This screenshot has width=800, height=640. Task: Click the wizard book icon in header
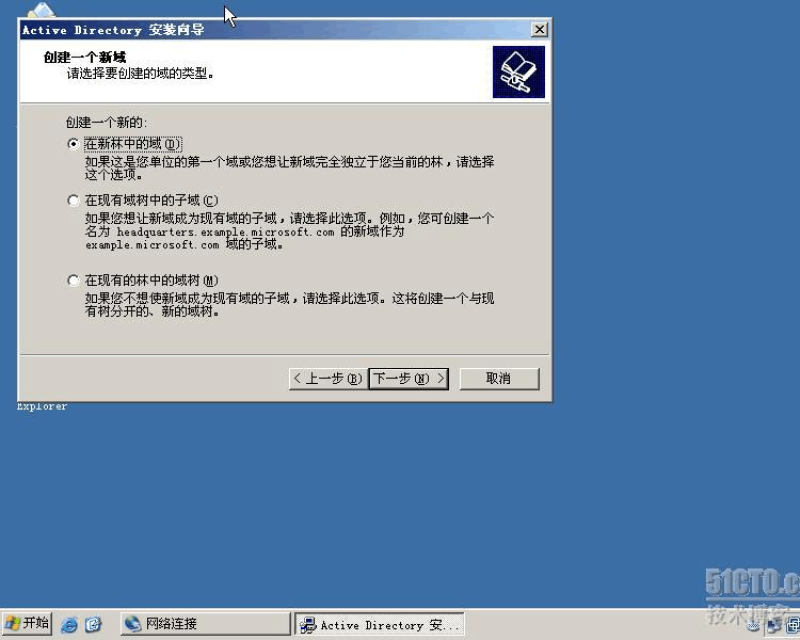click(x=518, y=72)
